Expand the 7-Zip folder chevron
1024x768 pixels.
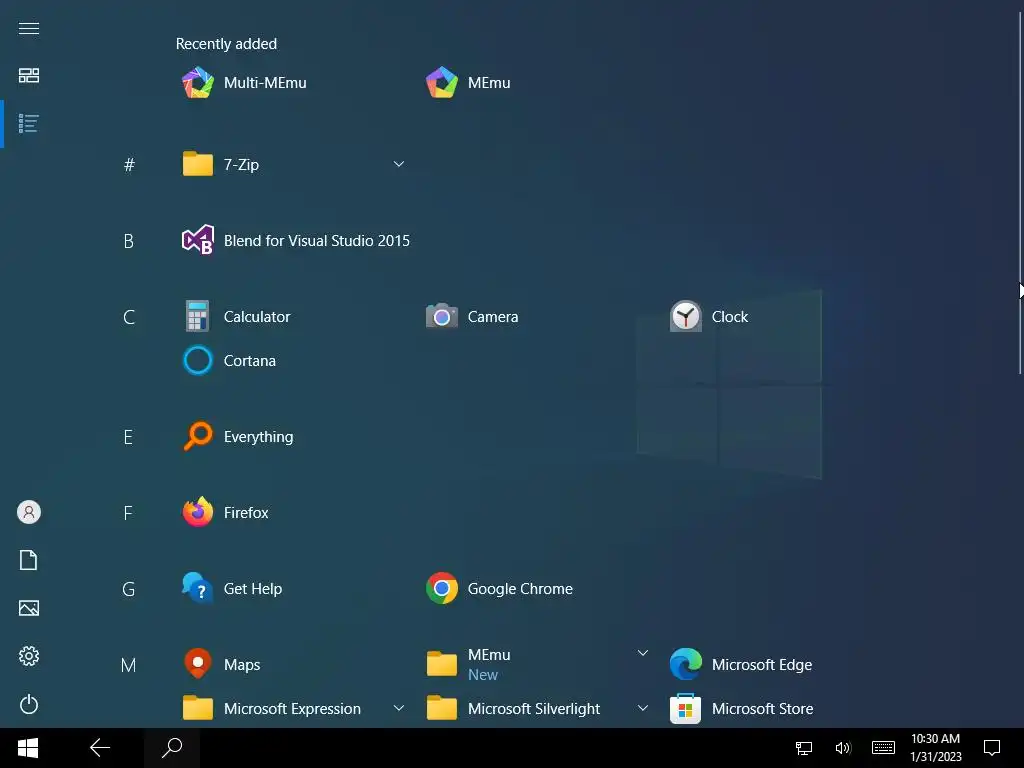click(x=398, y=164)
